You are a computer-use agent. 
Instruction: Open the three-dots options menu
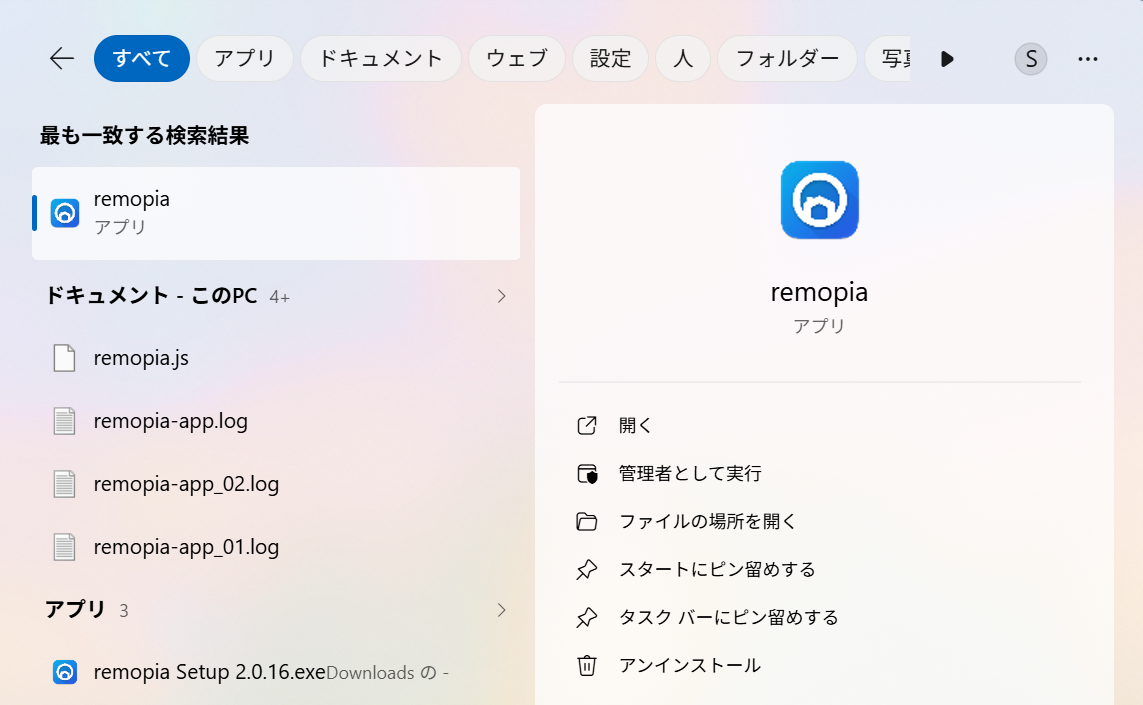(x=1088, y=58)
